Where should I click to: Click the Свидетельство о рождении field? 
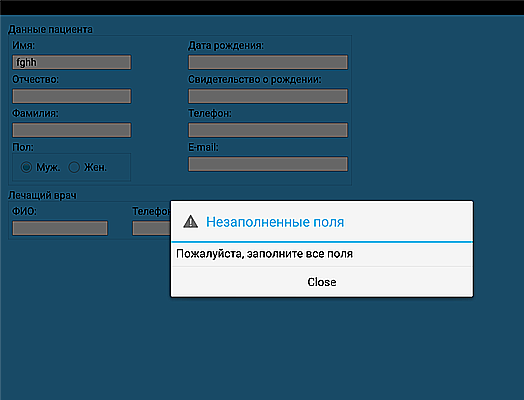click(268, 96)
